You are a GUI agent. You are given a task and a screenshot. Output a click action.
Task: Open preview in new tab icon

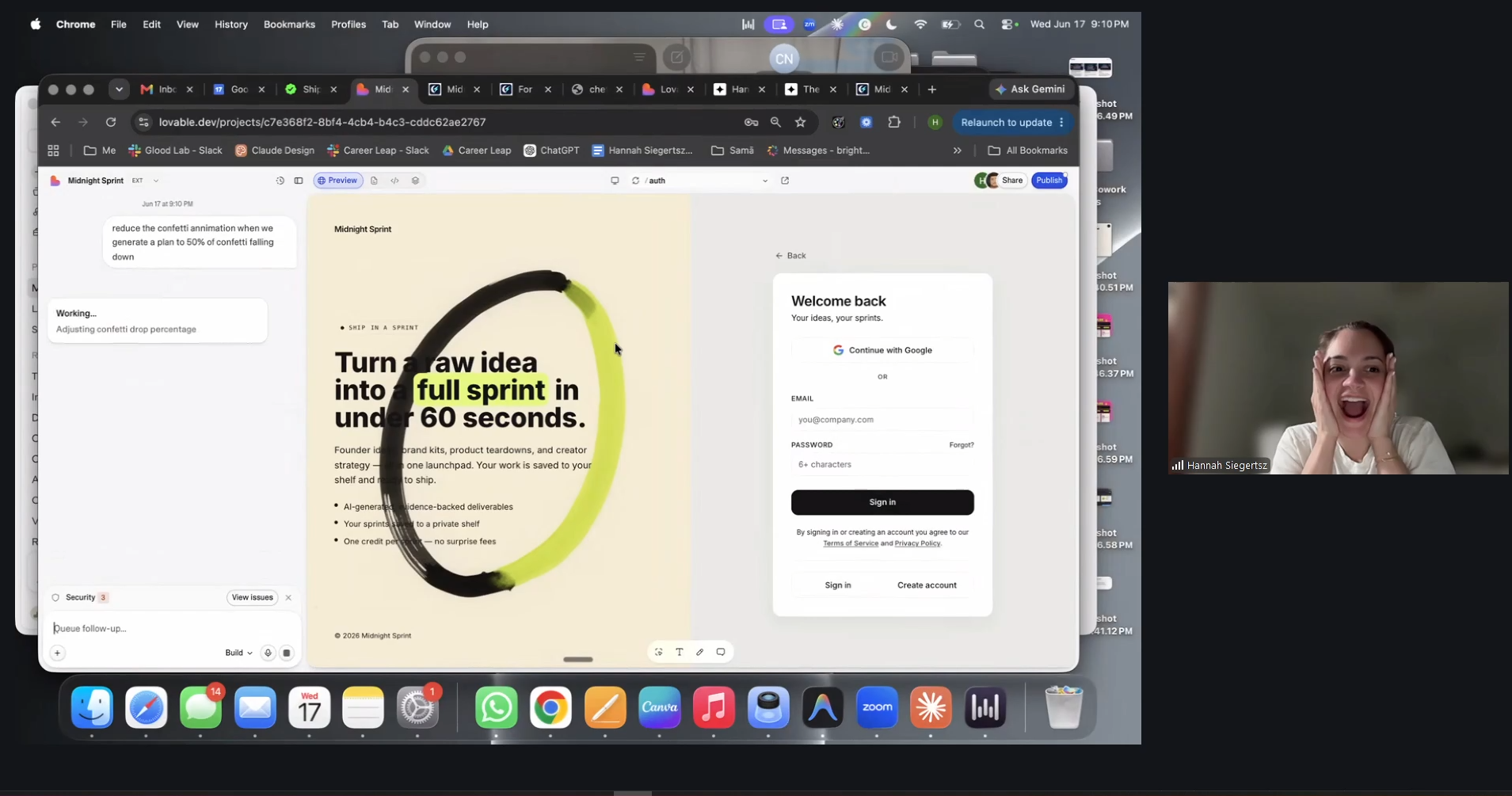785,181
